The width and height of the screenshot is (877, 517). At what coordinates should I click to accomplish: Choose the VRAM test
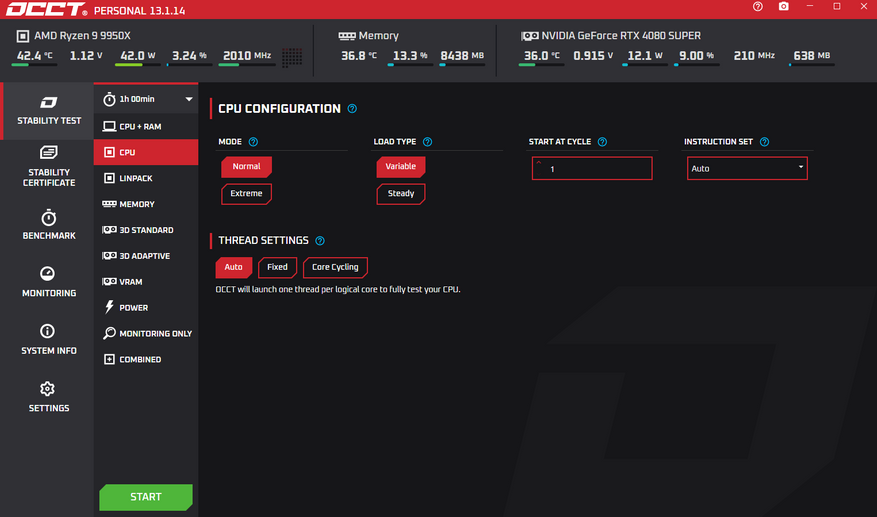[x=146, y=281]
